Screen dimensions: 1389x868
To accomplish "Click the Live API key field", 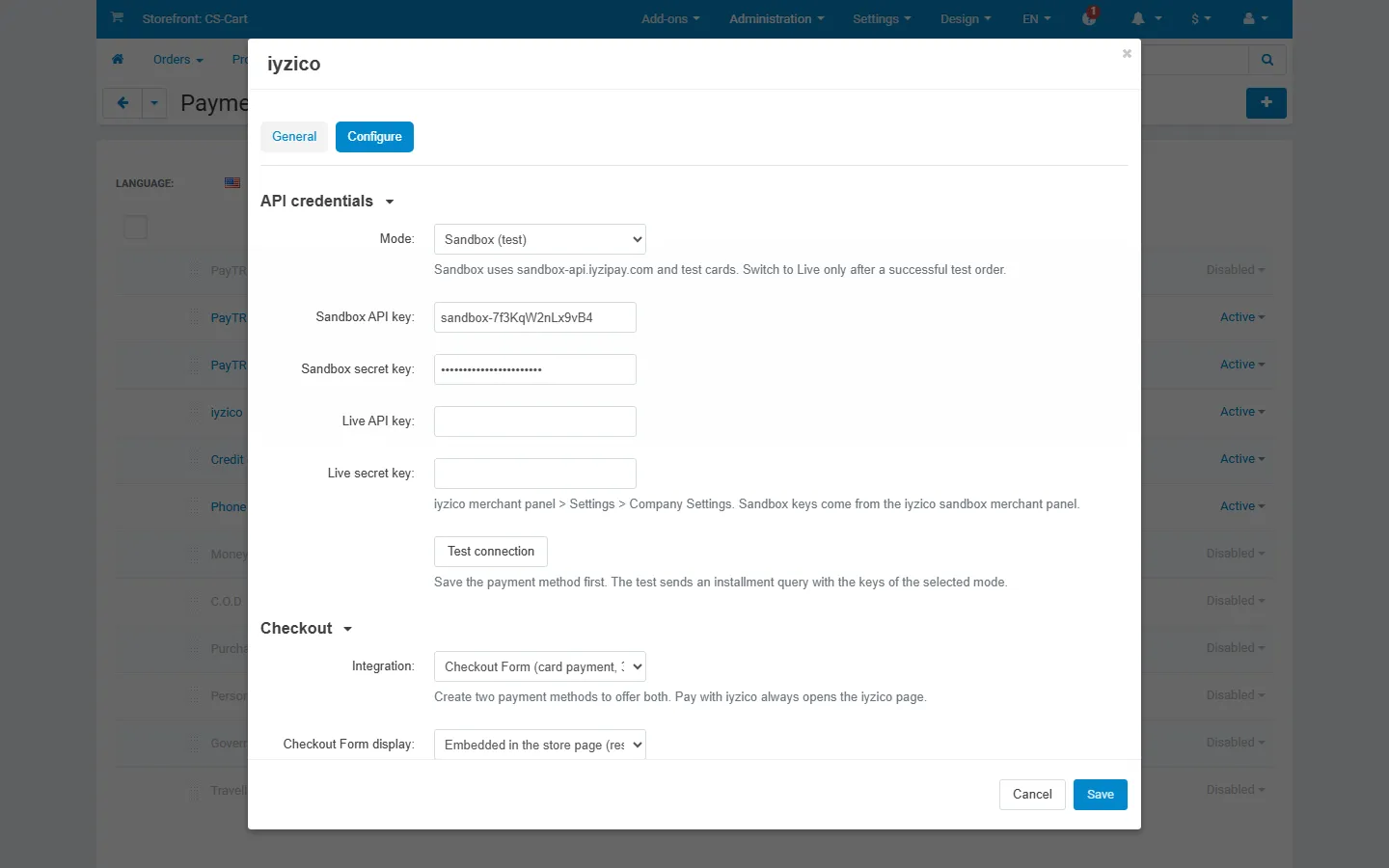I will click(x=535, y=421).
